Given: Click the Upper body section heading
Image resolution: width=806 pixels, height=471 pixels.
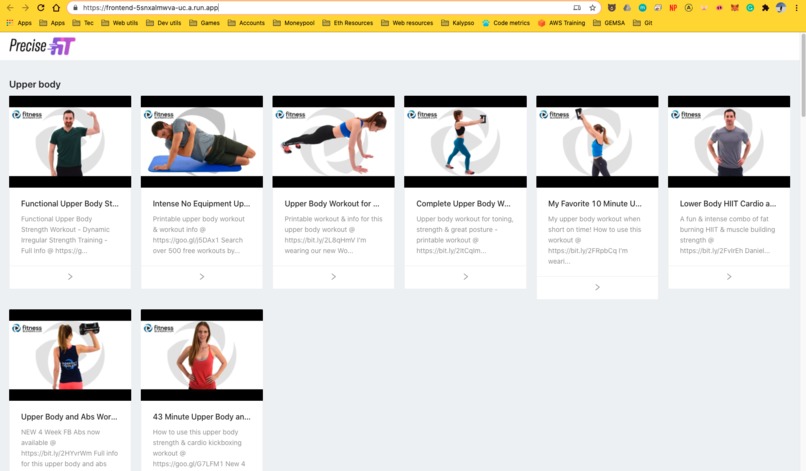Looking at the screenshot, I should (x=35, y=84).
